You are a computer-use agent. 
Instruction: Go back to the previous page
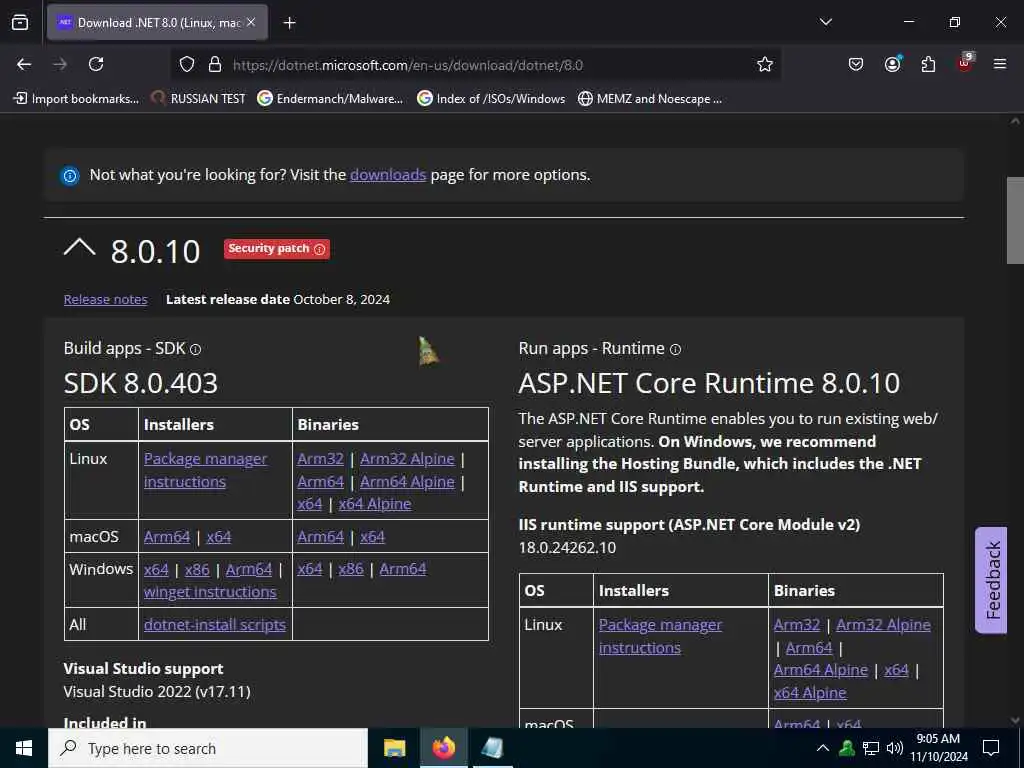point(24,64)
